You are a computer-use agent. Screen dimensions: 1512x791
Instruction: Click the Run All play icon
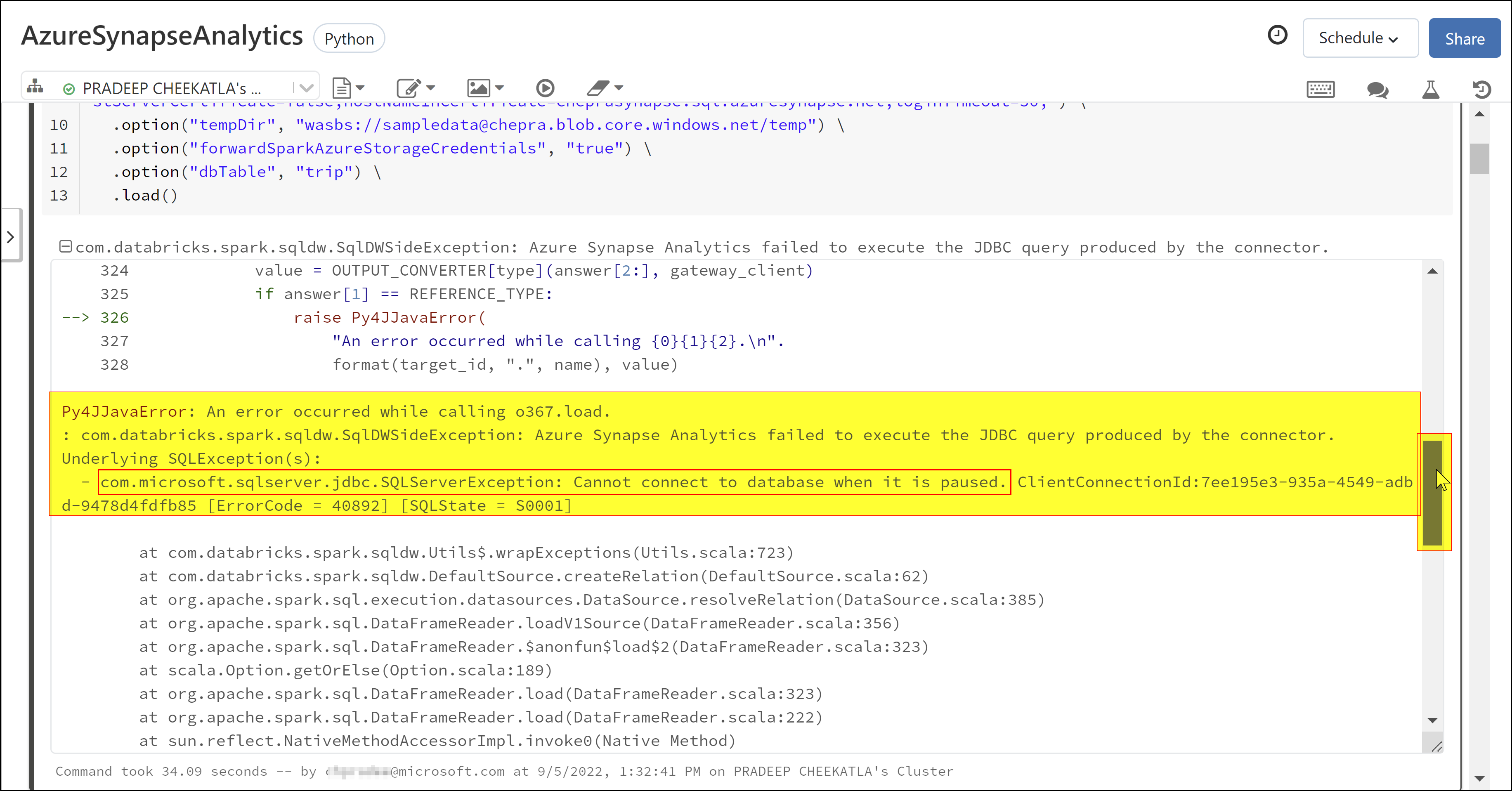(545, 88)
